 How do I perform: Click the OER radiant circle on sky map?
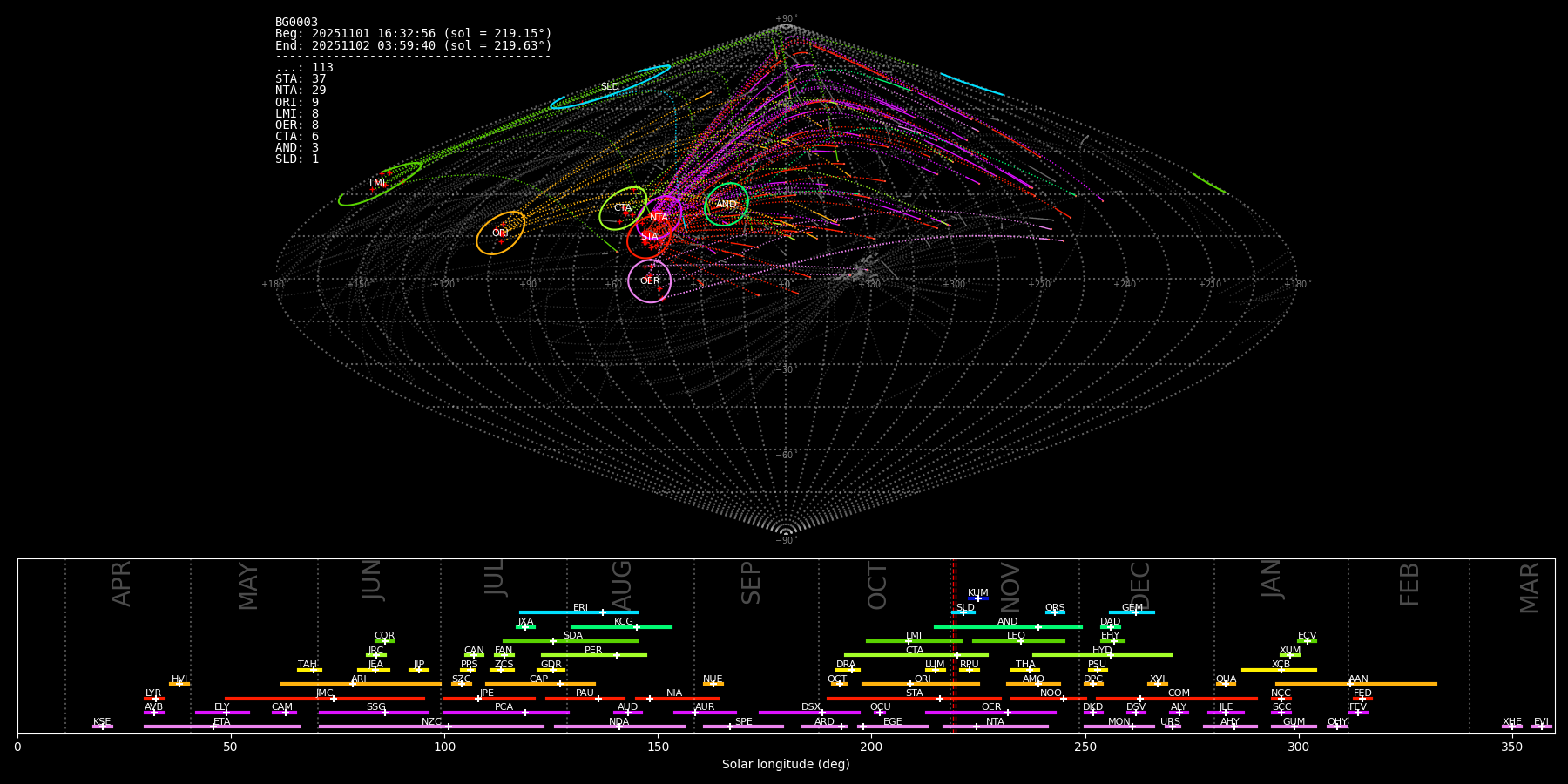[x=650, y=280]
